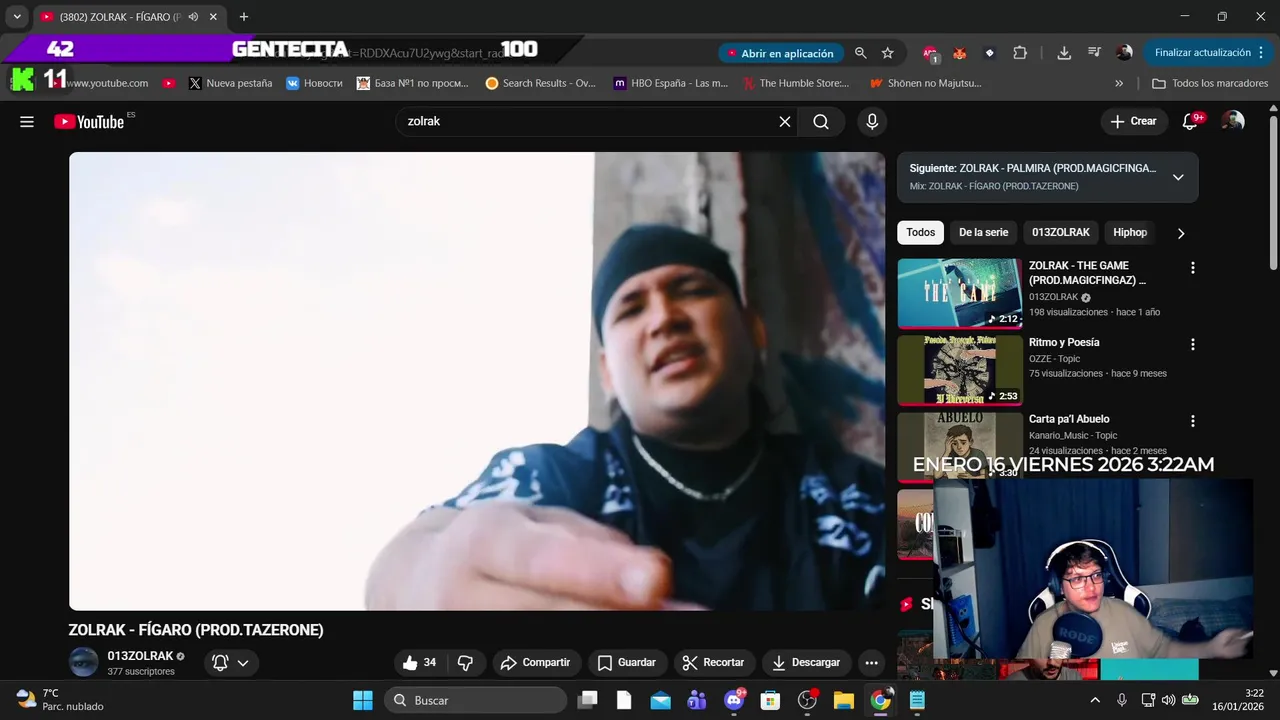Open the zoom magnifier in address bar

[x=860, y=53]
